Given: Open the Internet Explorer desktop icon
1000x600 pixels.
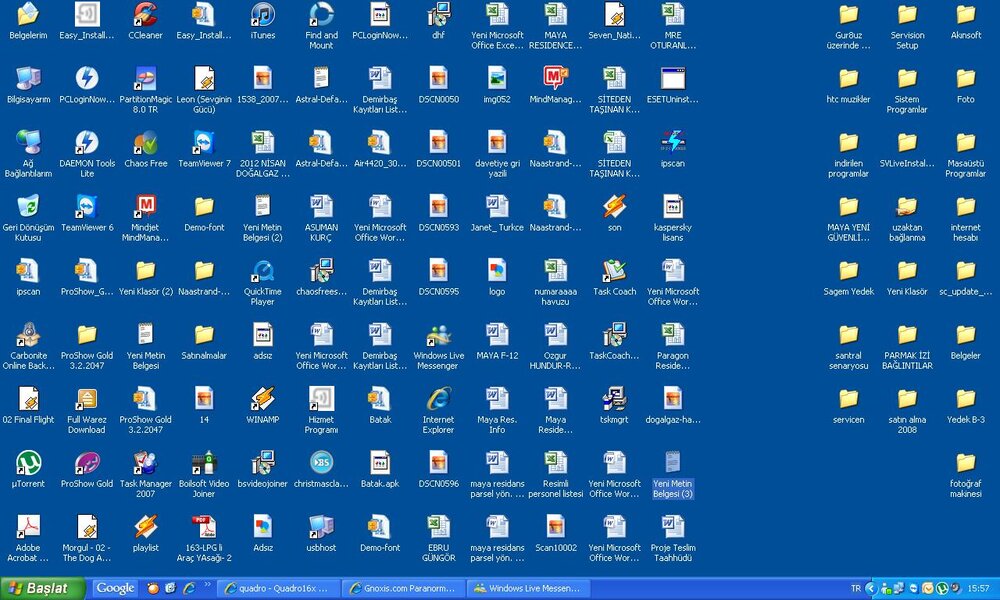Looking at the screenshot, I should (x=438, y=399).
